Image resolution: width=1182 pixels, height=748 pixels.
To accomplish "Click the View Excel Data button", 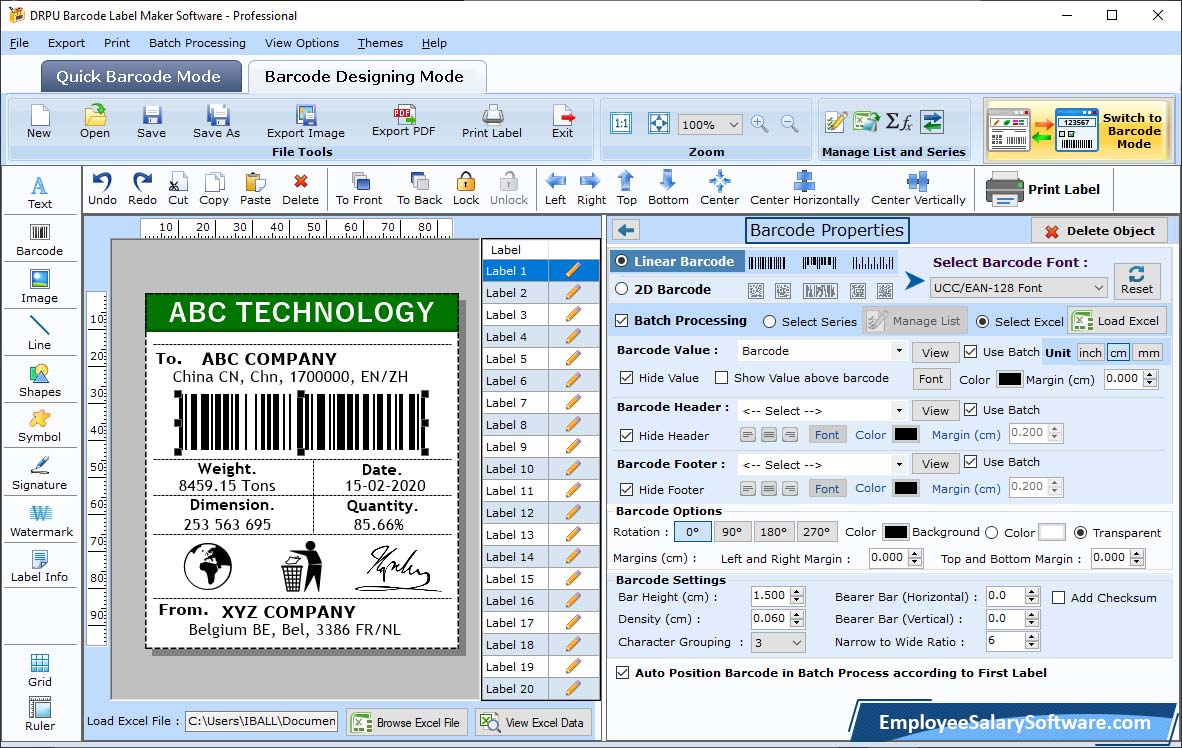I will click(532, 722).
